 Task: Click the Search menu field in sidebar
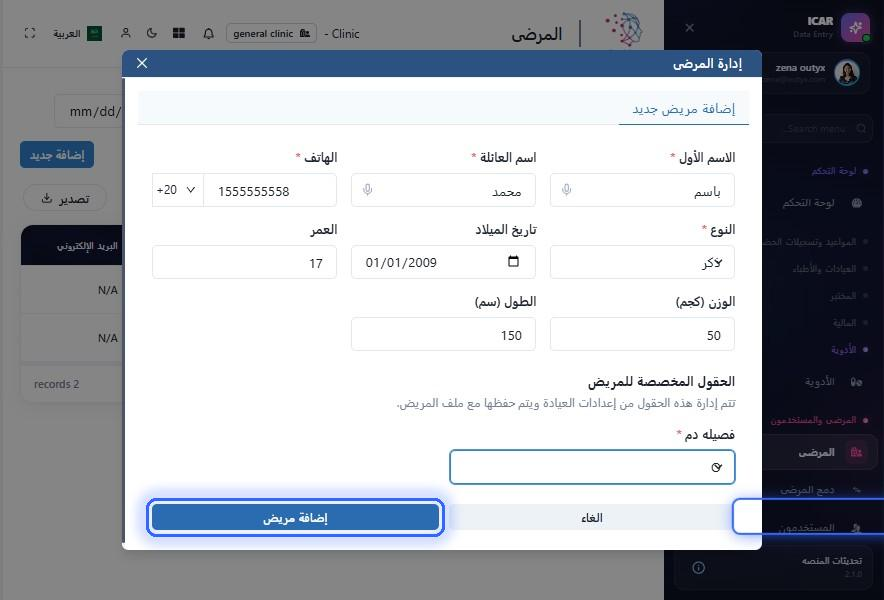pyautogui.click(x=815, y=129)
